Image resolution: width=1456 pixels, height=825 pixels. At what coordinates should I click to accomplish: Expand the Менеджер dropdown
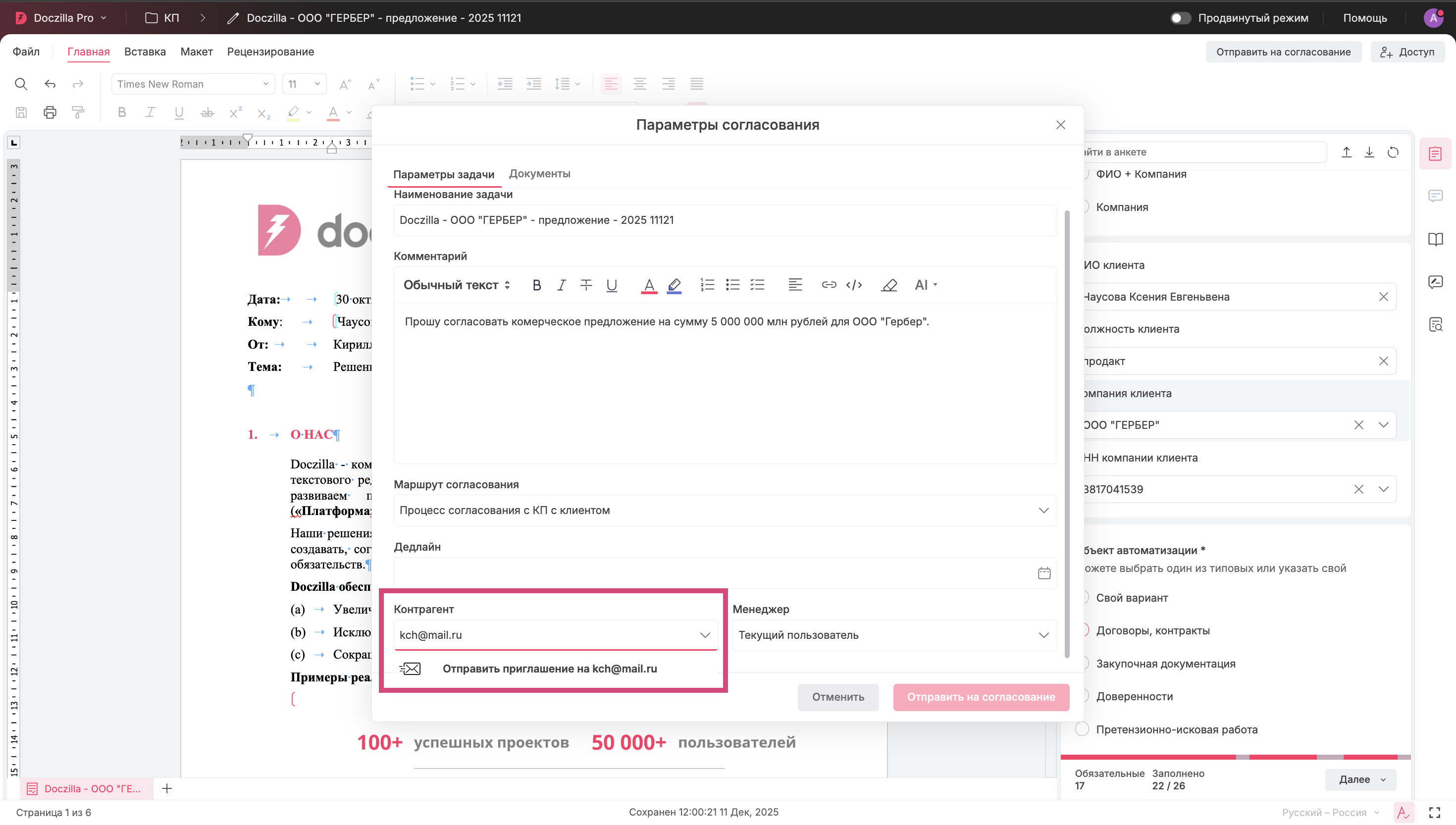1043,635
